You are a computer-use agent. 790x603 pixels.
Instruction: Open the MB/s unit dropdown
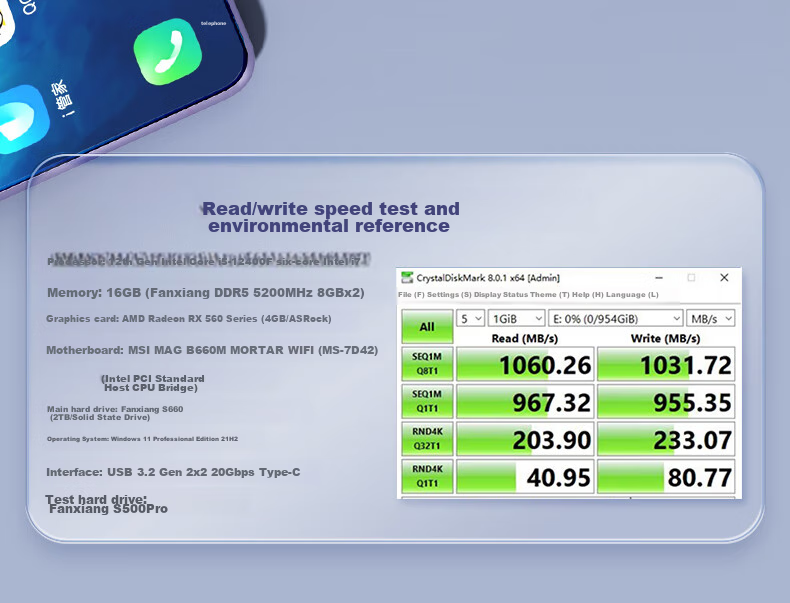click(710, 318)
